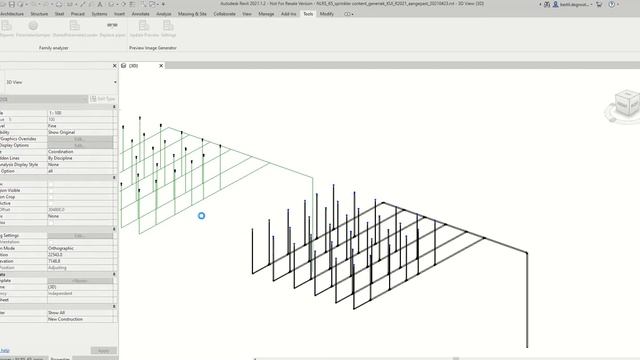640x360 pixels.
Task: Open the Properties help link
Action: 4,351
